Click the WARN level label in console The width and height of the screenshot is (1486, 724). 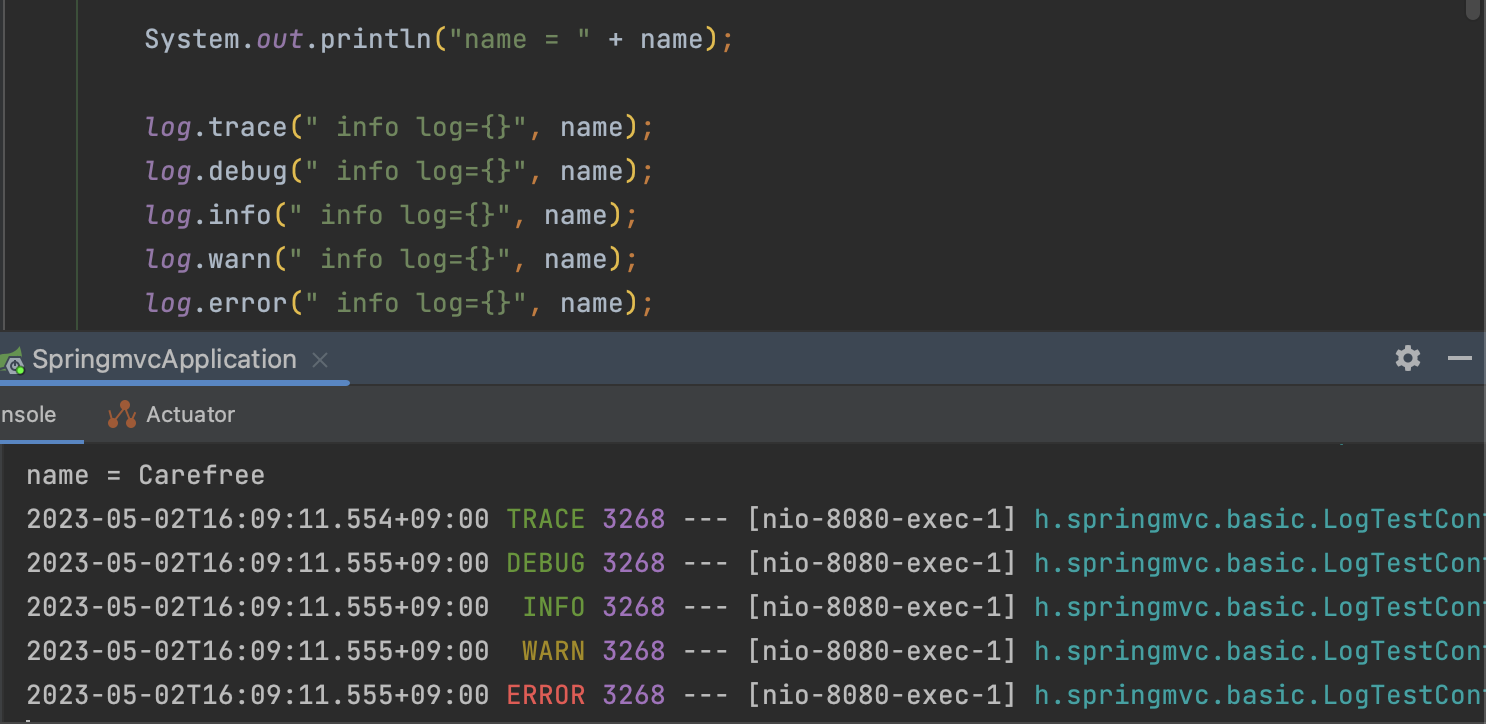coord(553,651)
